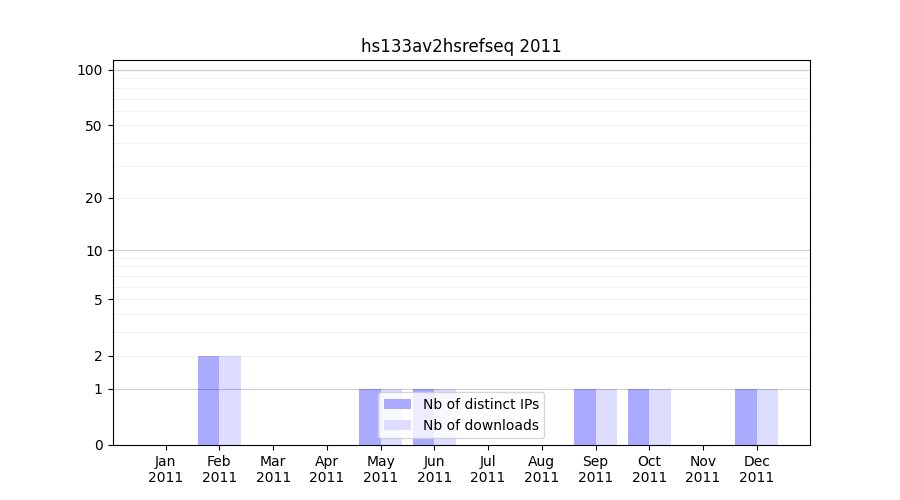Select the Nov 2011 x-axis label
900x500 pixels.
coord(702,469)
